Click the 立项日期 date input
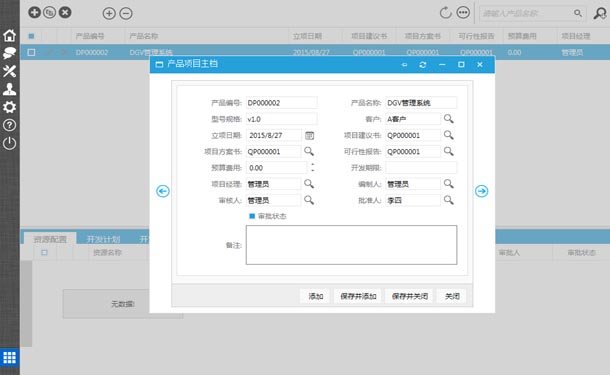Screen dimensions: 610x375 pos(274,135)
